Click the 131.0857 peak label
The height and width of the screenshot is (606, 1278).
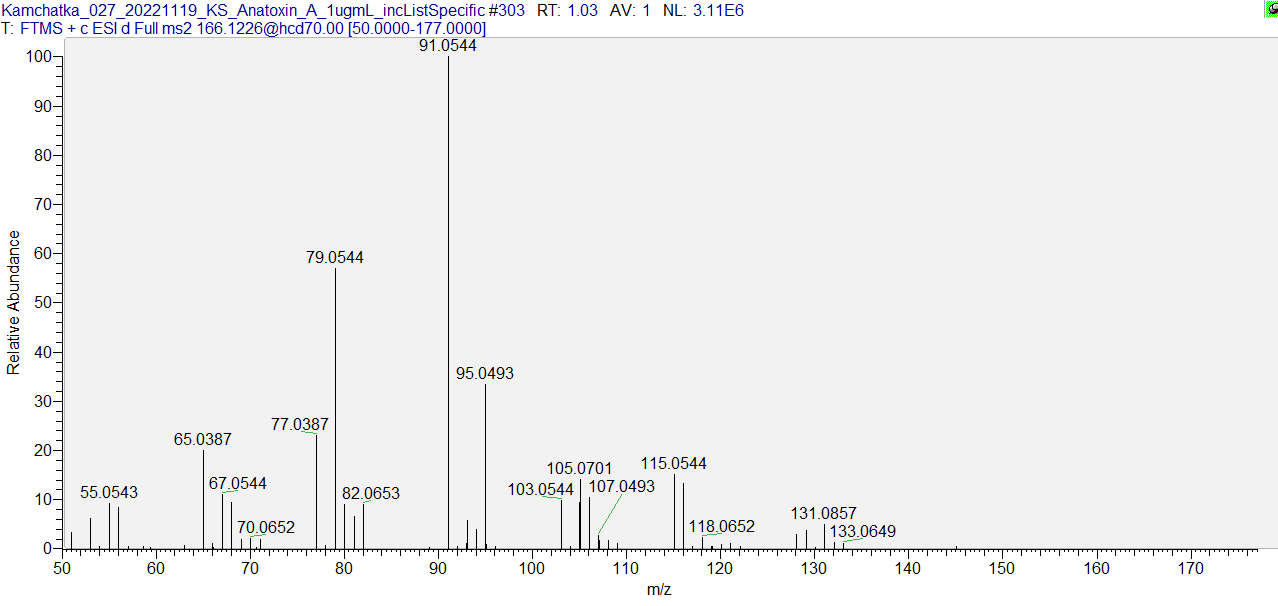[824, 514]
